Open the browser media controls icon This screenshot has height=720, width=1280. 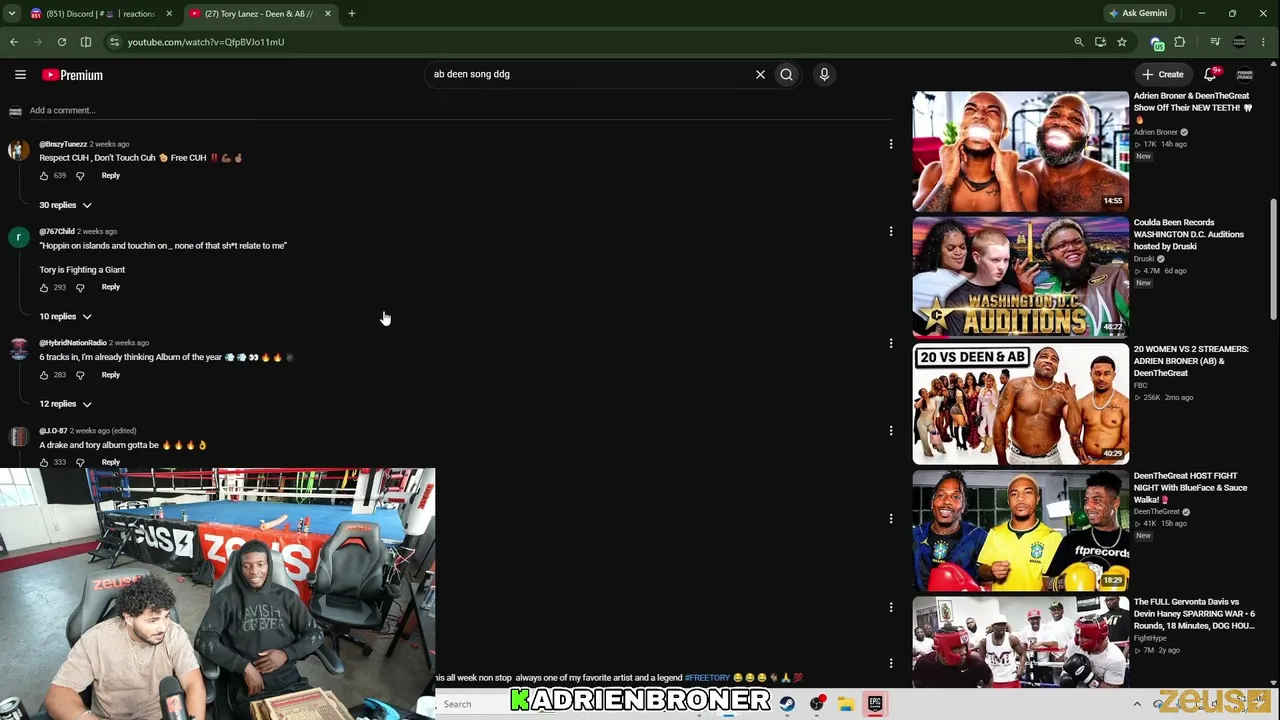(1215, 42)
